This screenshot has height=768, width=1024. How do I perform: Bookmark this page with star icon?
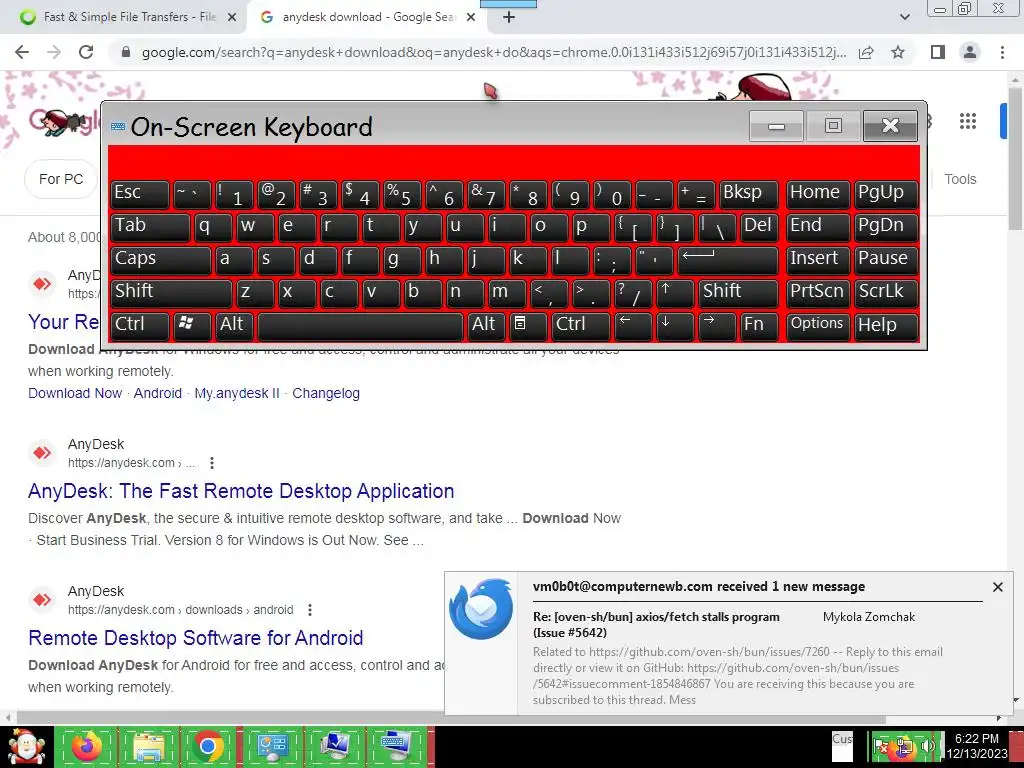point(898,52)
